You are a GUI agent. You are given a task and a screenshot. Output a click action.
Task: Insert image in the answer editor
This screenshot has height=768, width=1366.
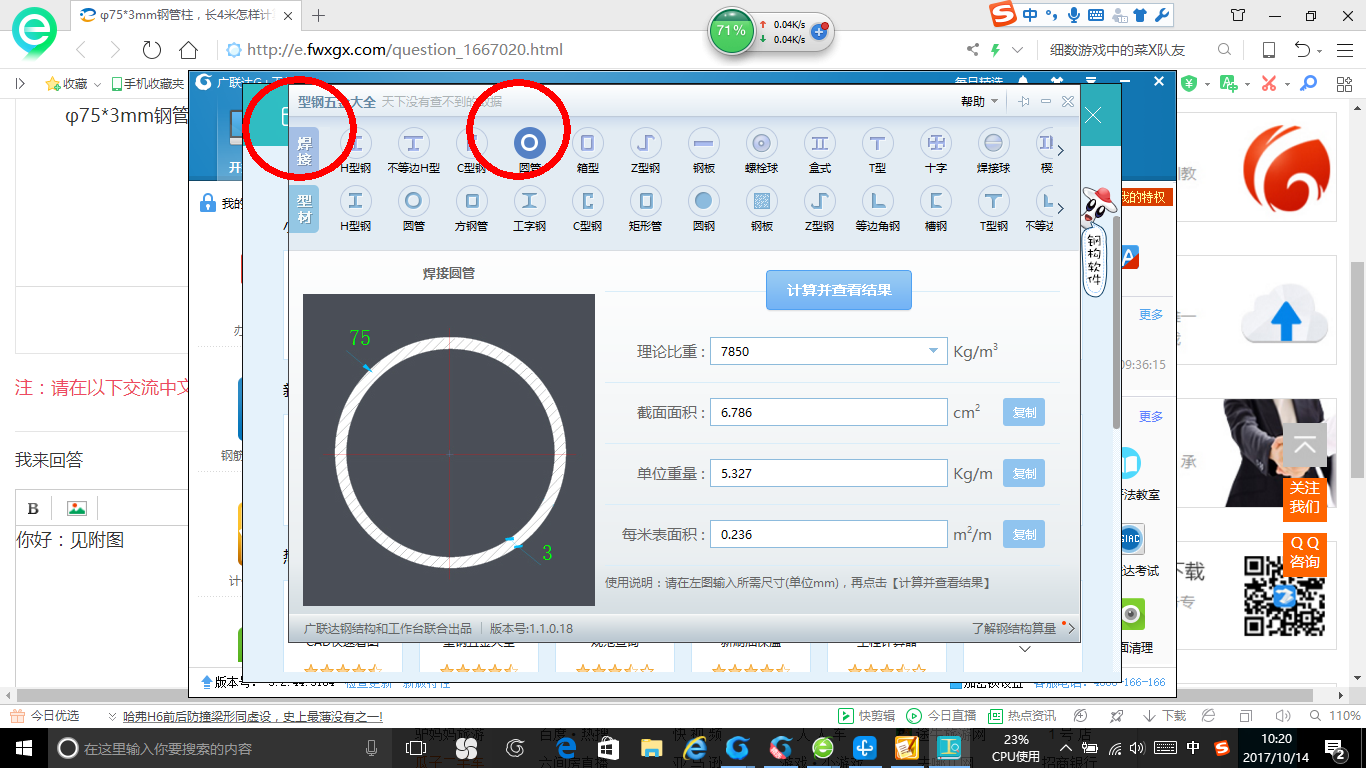(76, 508)
